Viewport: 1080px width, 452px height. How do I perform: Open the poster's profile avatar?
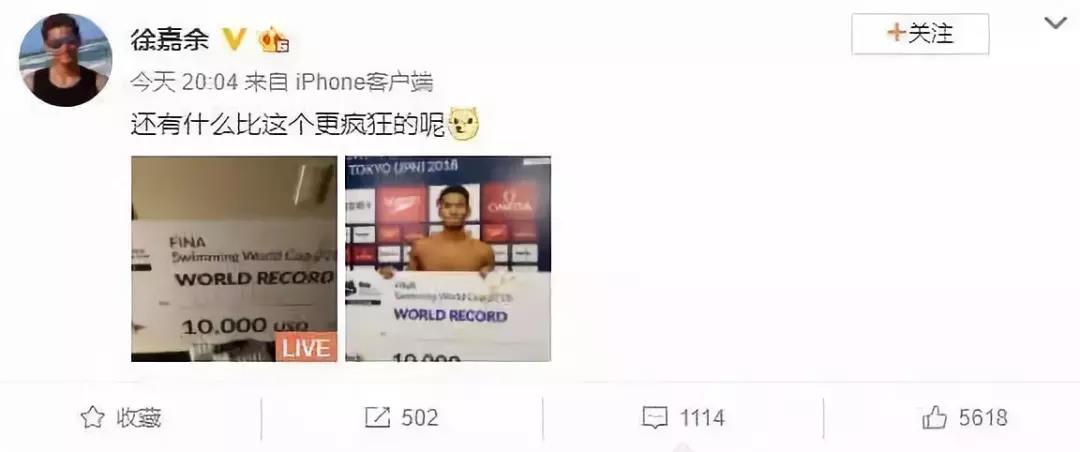(65, 60)
